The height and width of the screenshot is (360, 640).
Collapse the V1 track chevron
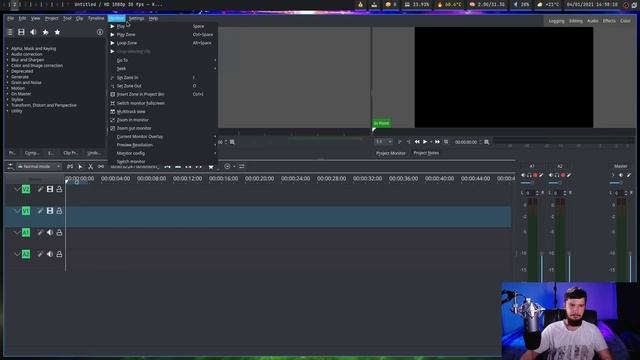click(x=17, y=211)
